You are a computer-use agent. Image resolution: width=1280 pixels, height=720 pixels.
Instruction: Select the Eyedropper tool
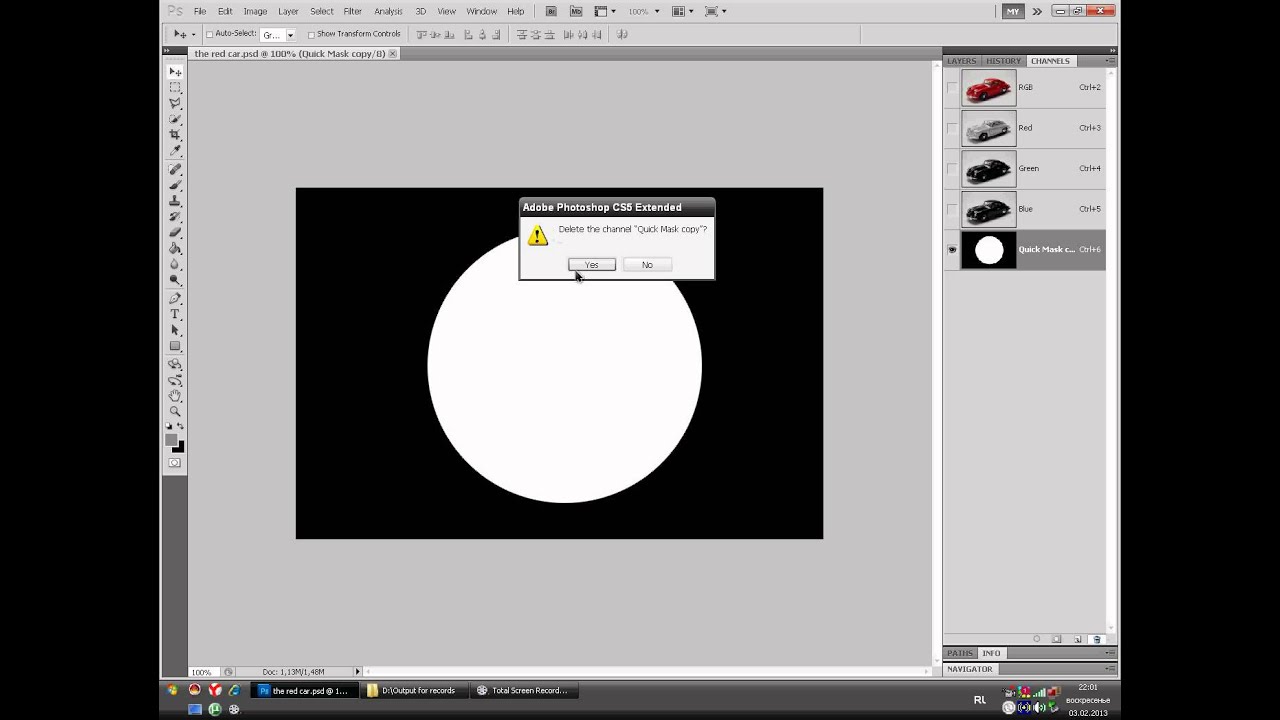(x=175, y=151)
